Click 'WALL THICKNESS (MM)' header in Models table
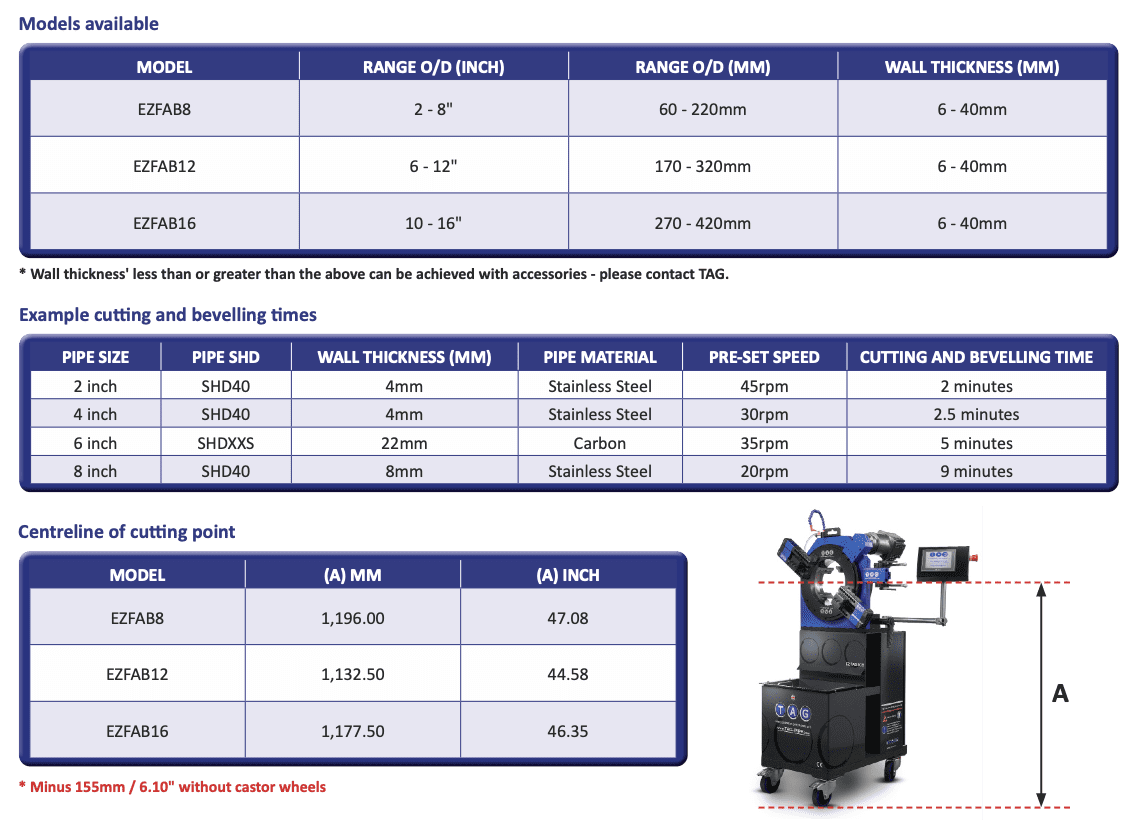This screenshot has width=1142, height=820. [972, 67]
